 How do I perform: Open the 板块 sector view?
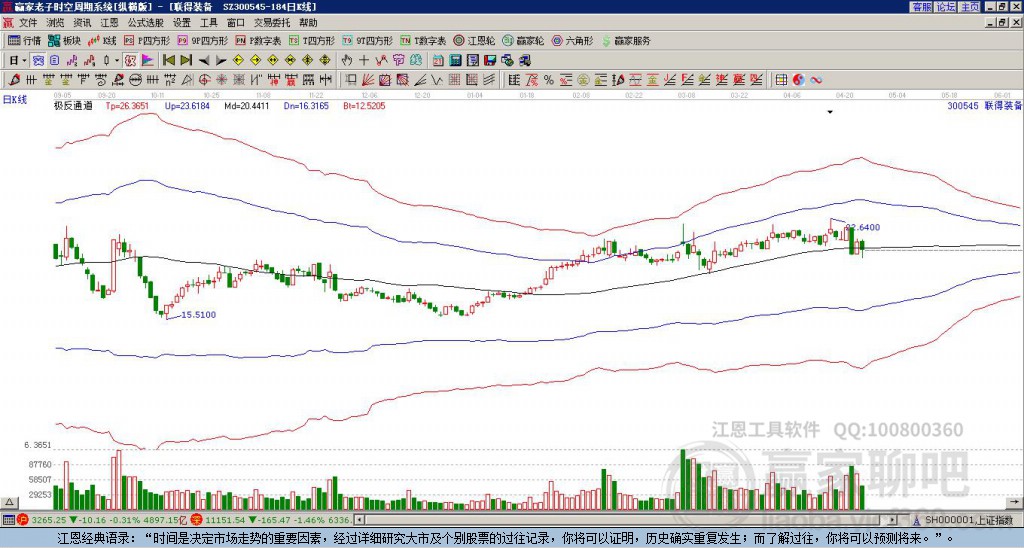tap(64, 40)
